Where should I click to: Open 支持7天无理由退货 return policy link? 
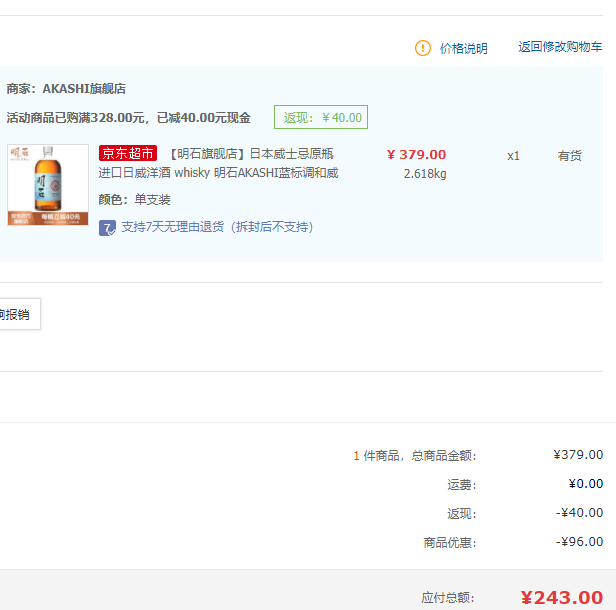(217, 227)
